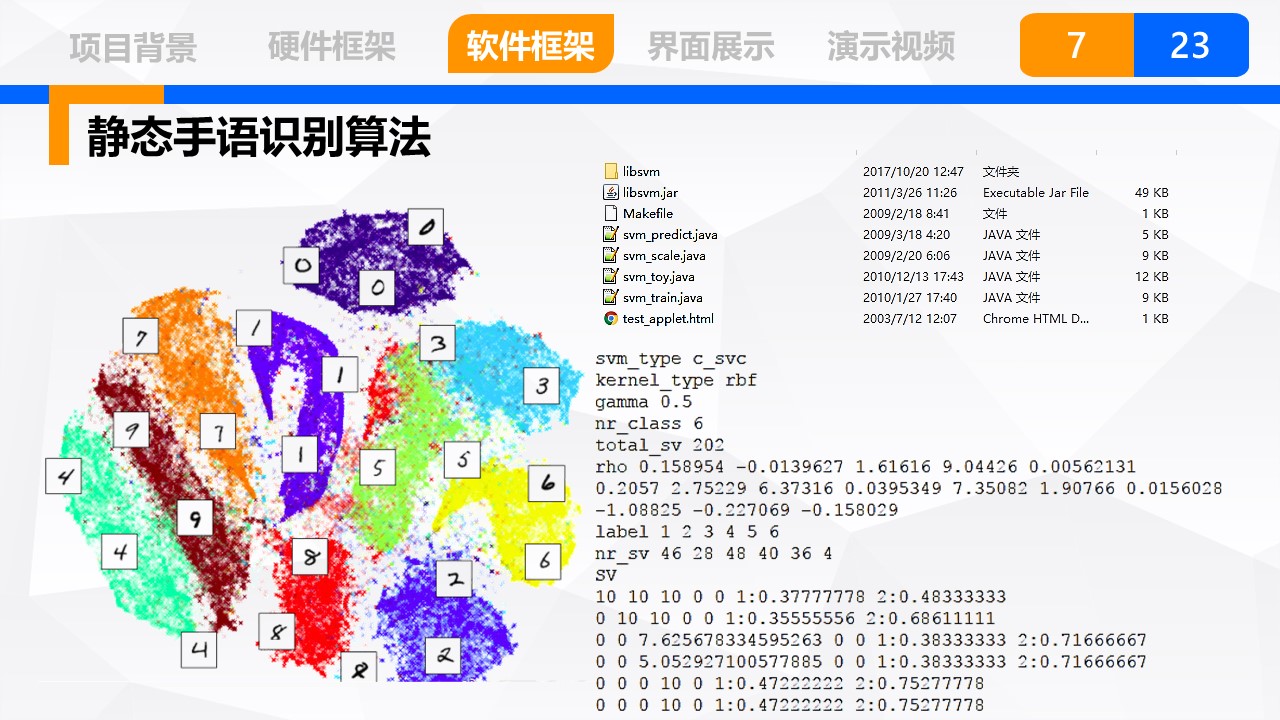Click the orange page number 7
This screenshot has width=1280, height=720.
click(x=1076, y=45)
